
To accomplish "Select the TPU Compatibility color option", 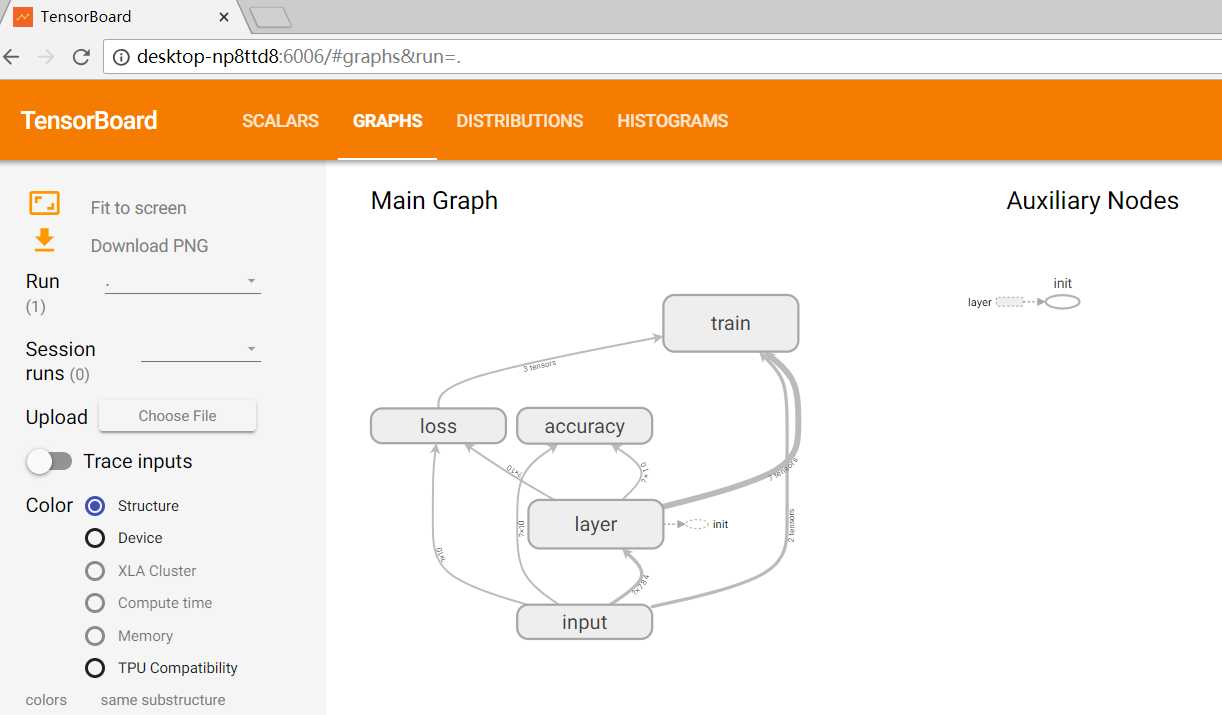I will (95, 668).
